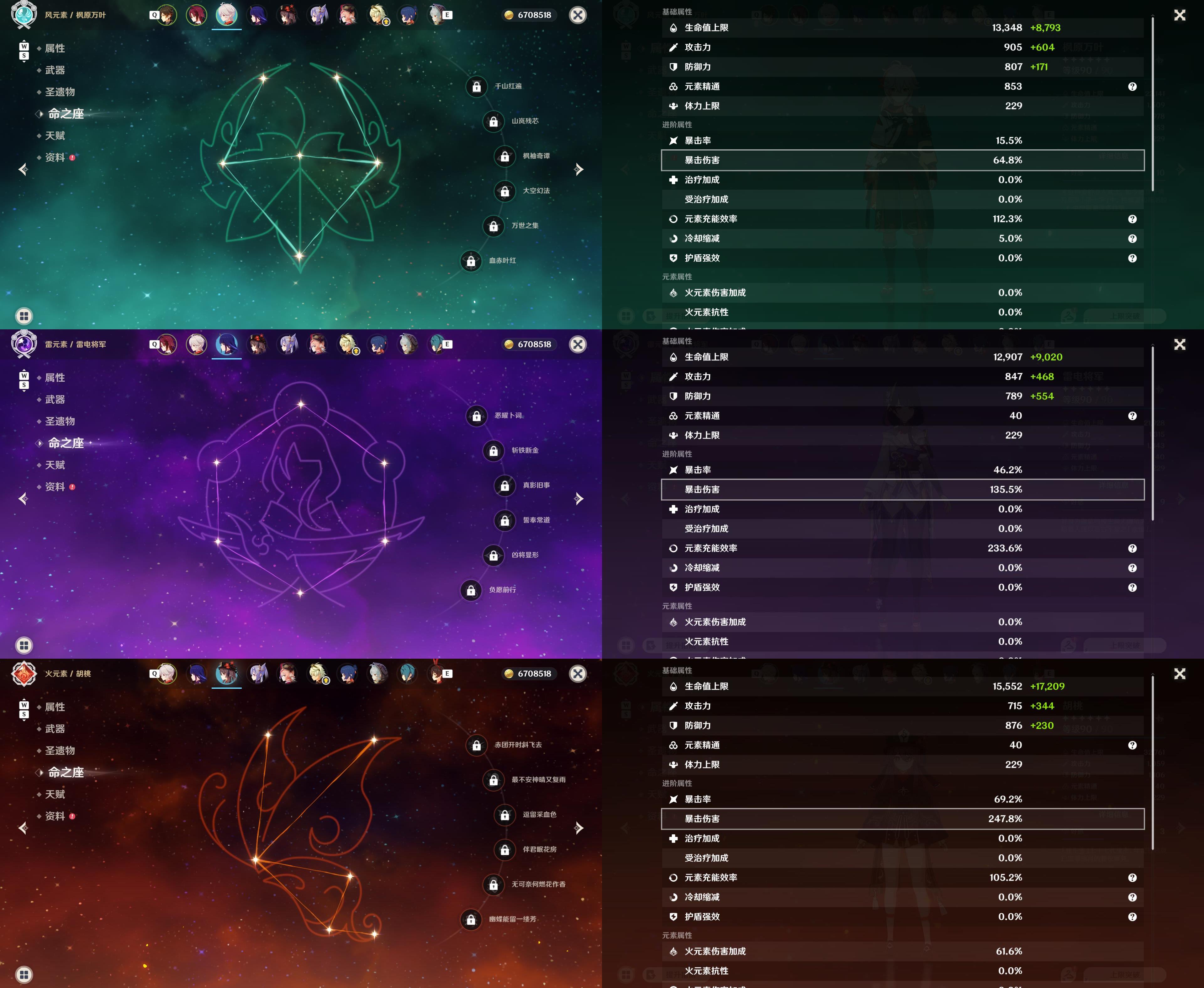Open the 凶将显形 constellation node
This screenshot has height=988, width=1204.
click(x=493, y=555)
